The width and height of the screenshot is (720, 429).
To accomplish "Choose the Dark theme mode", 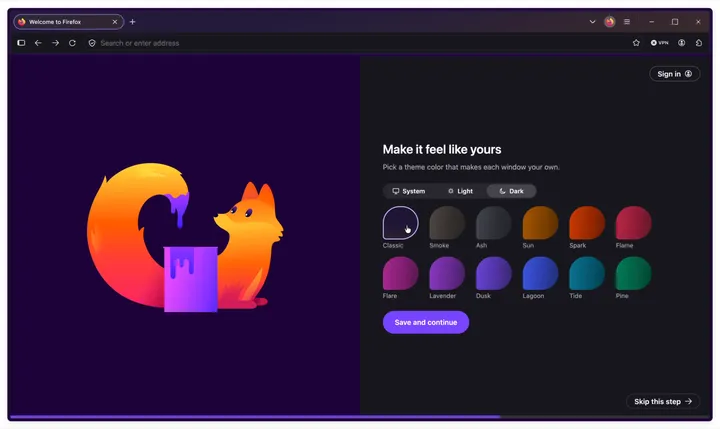I will (512, 191).
